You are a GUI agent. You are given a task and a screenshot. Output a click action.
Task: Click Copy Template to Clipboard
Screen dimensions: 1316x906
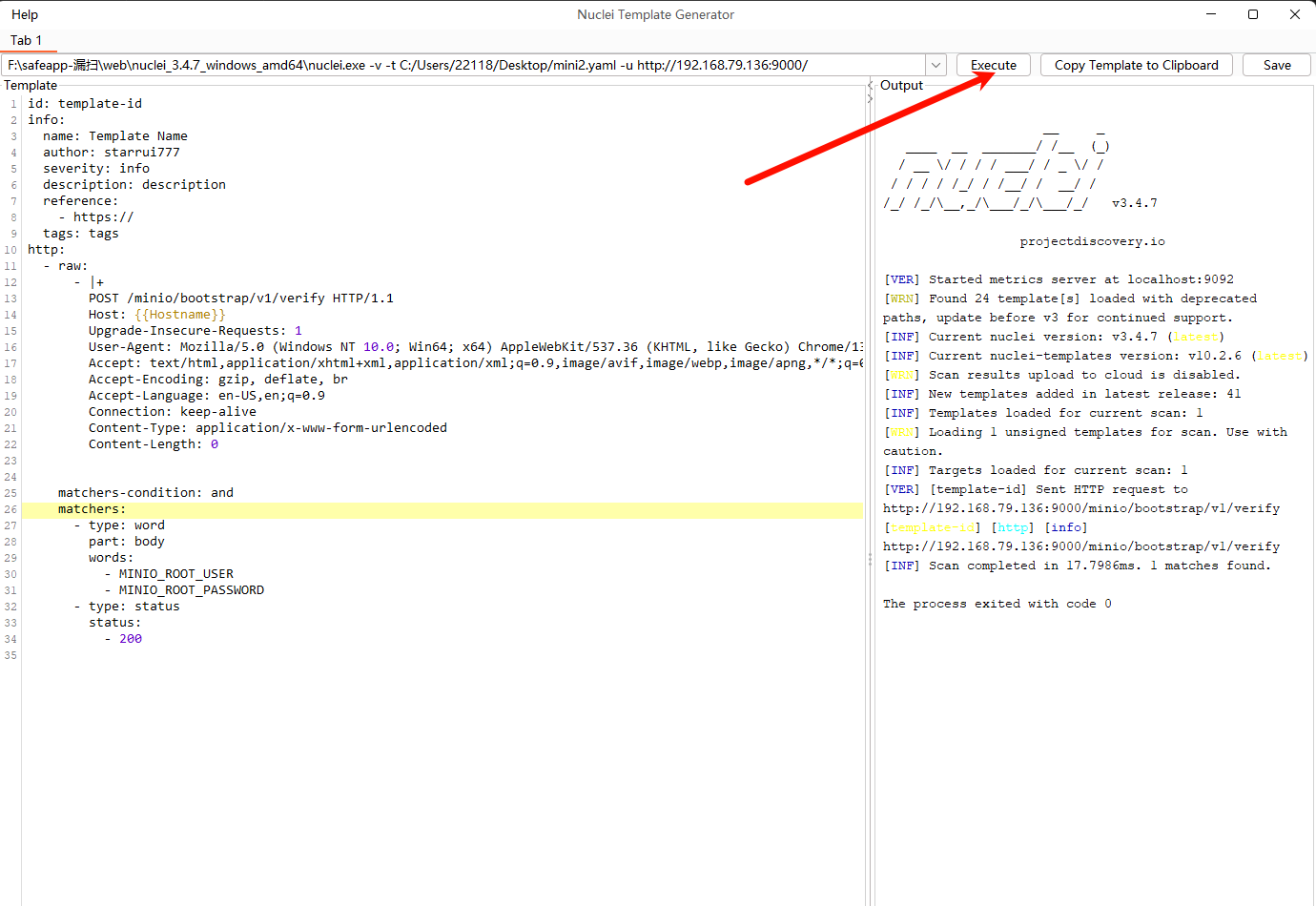tap(1136, 65)
